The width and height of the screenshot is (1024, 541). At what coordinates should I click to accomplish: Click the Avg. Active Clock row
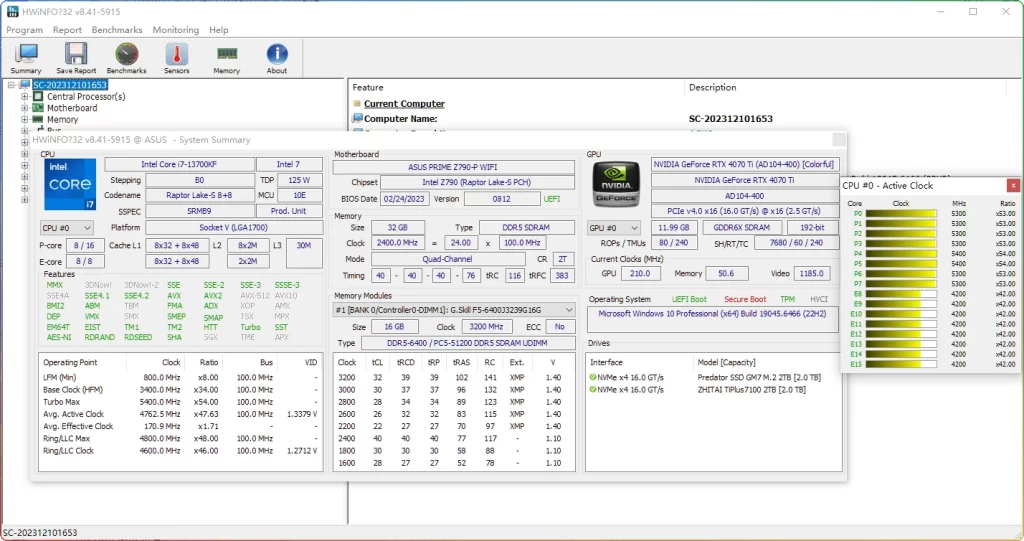point(180,414)
